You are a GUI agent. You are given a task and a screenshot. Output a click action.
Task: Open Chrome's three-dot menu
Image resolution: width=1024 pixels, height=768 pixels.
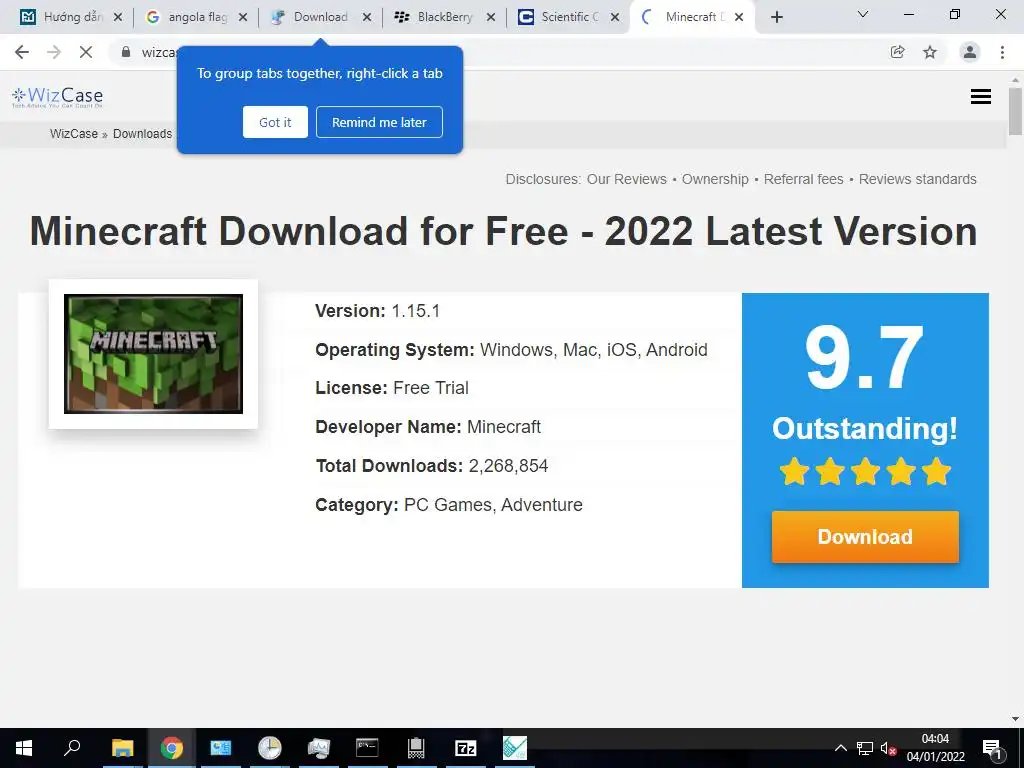1002,52
